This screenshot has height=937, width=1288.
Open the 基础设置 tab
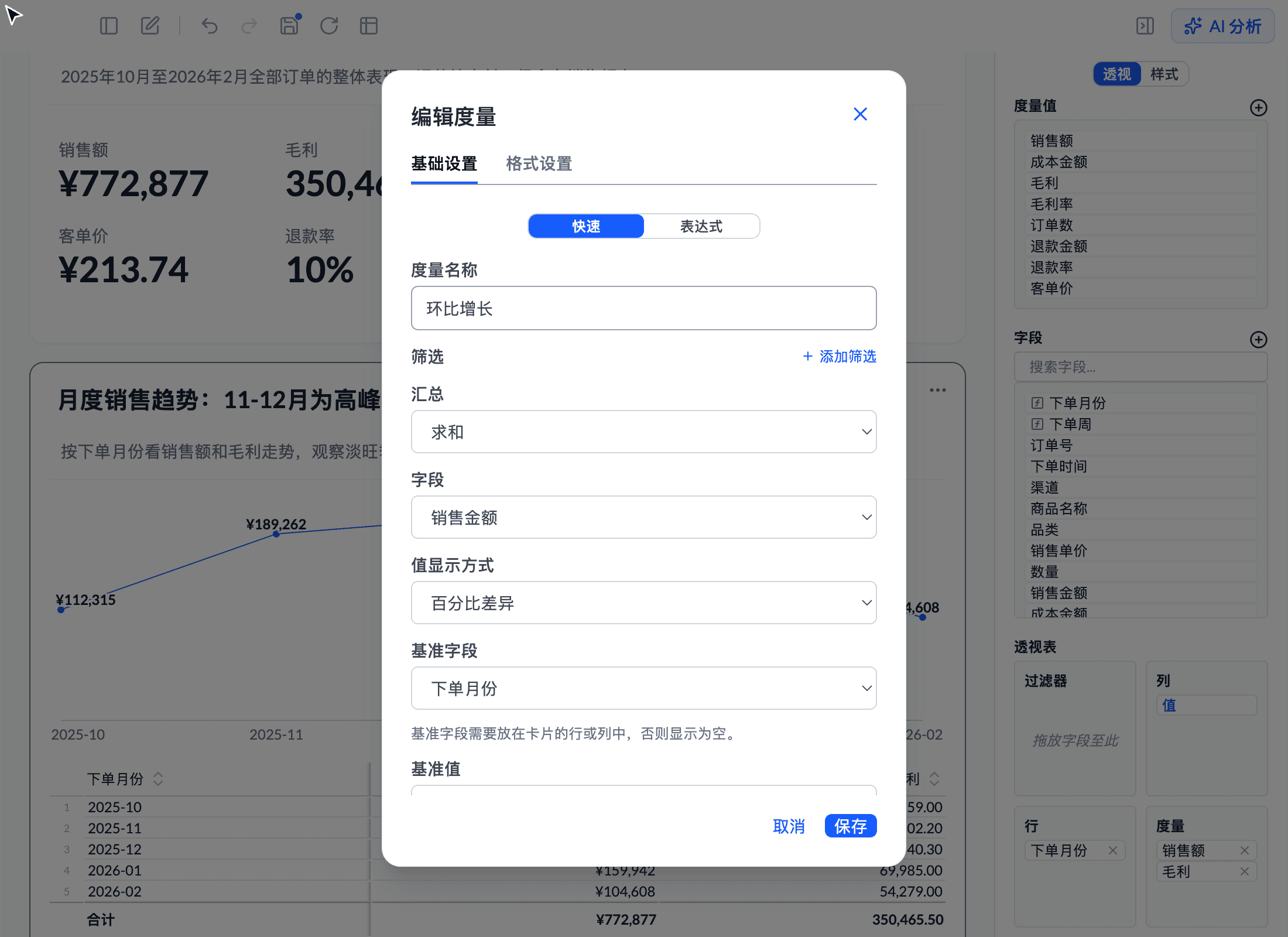click(444, 164)
